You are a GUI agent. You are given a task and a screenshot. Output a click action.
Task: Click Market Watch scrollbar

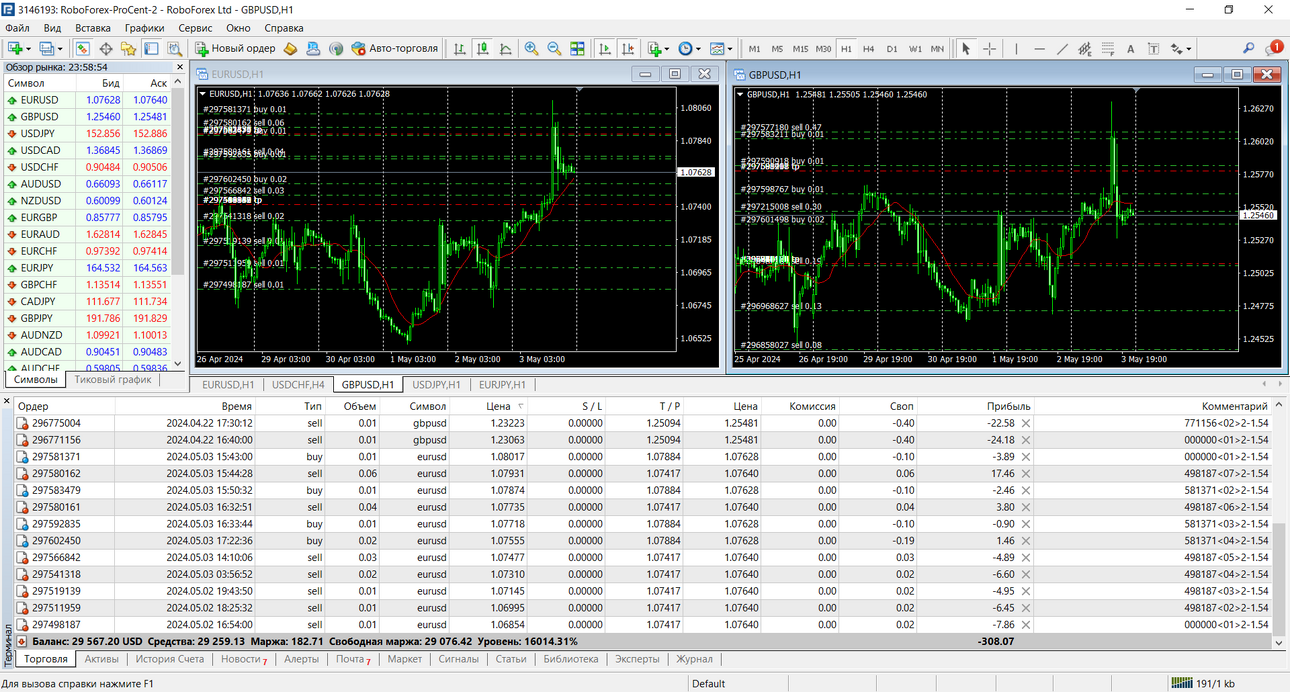pos(179,182)
